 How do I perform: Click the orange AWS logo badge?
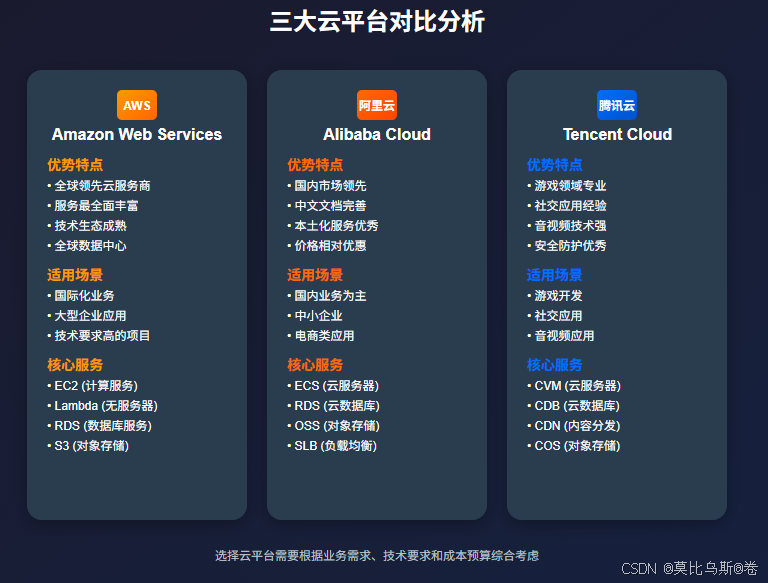click(137, 105)
